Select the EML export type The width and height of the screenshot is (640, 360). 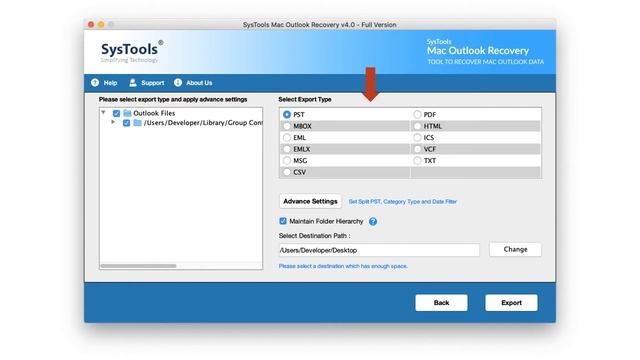tap(287, 138)
